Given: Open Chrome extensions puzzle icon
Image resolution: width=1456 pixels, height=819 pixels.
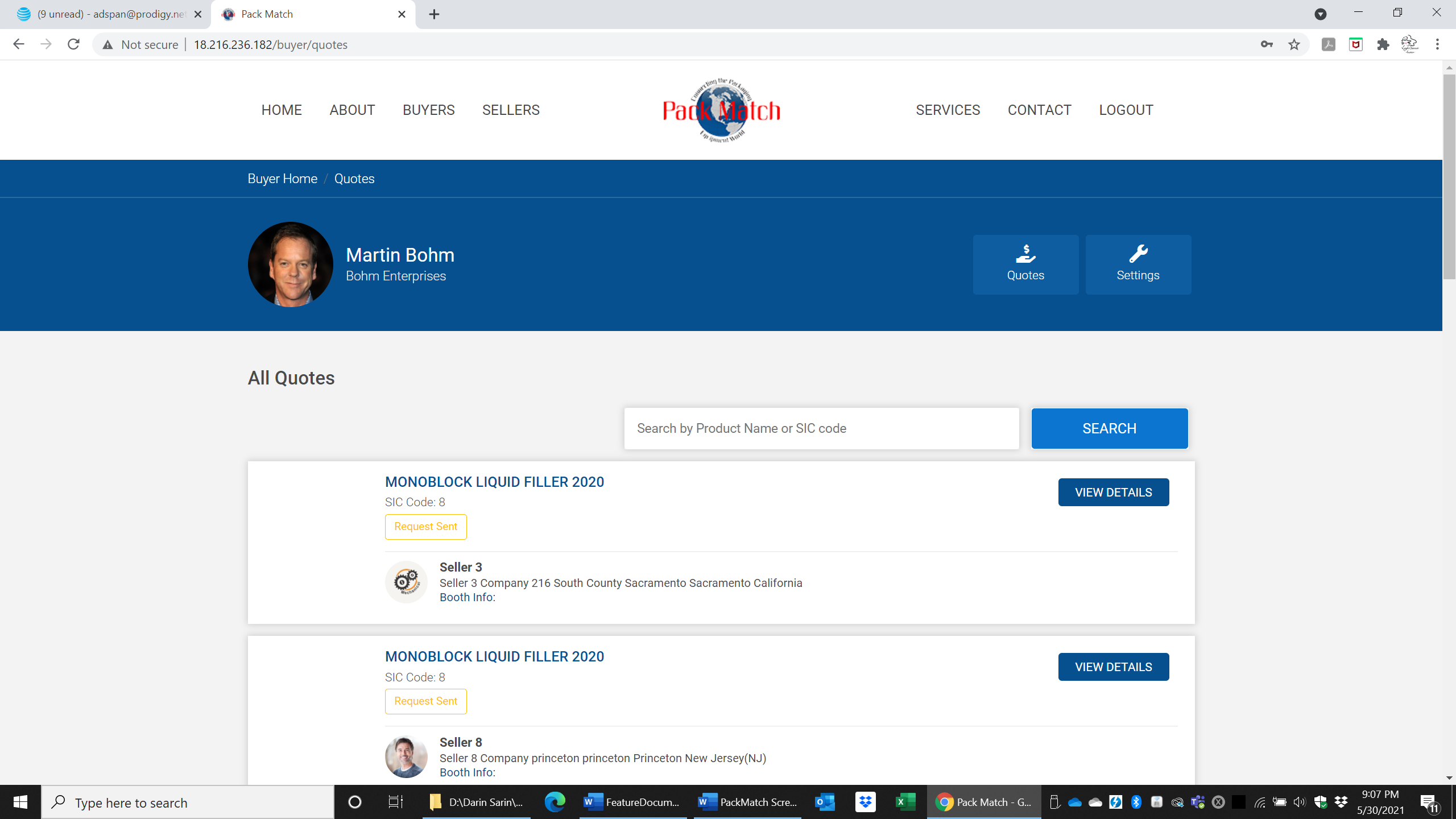Looking at the screenshot, I should pos(1383,44).
